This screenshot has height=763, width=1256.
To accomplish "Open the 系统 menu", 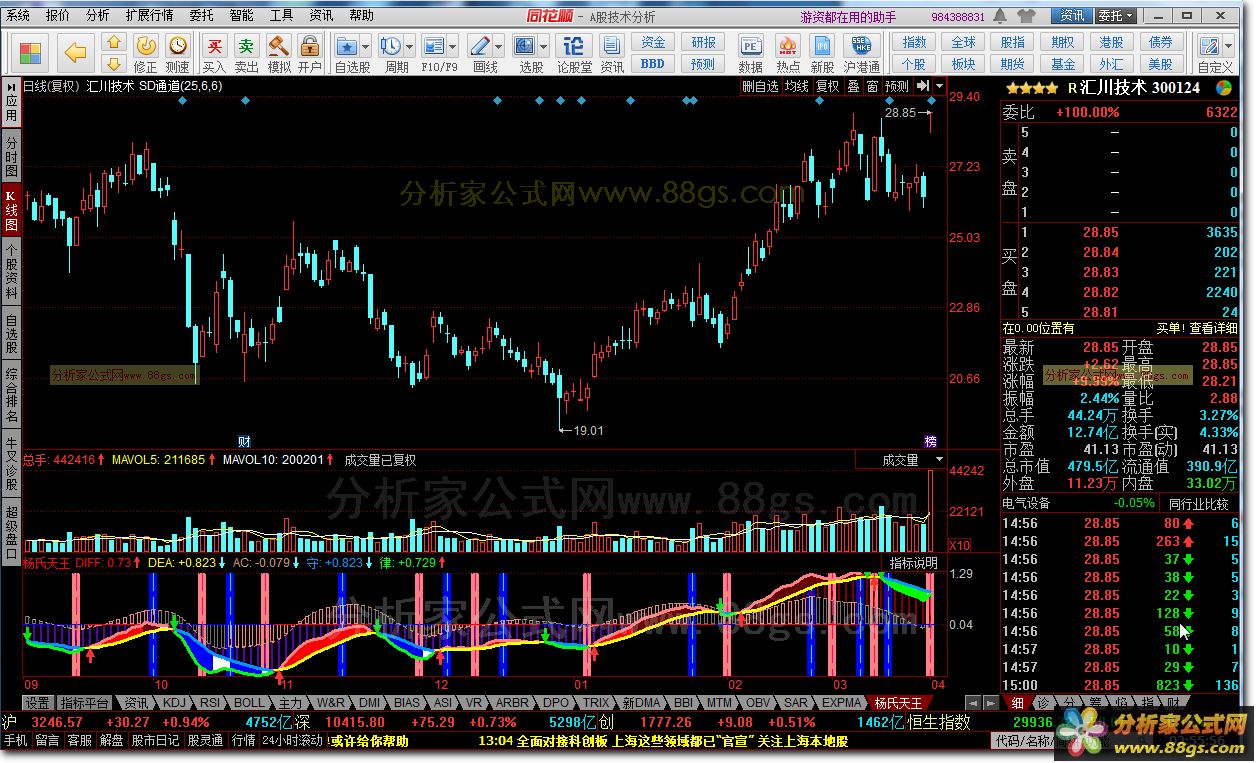I will point(18,15).
